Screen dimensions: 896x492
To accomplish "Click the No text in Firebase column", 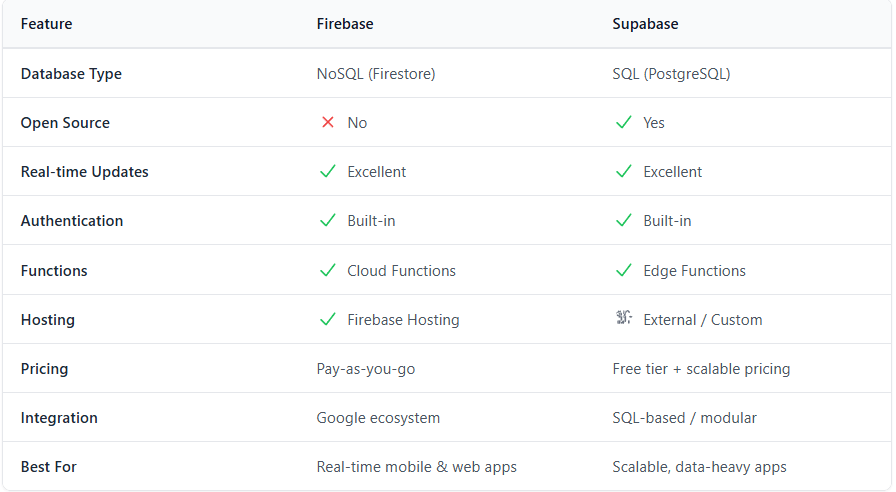I will [x=357, y=123].
